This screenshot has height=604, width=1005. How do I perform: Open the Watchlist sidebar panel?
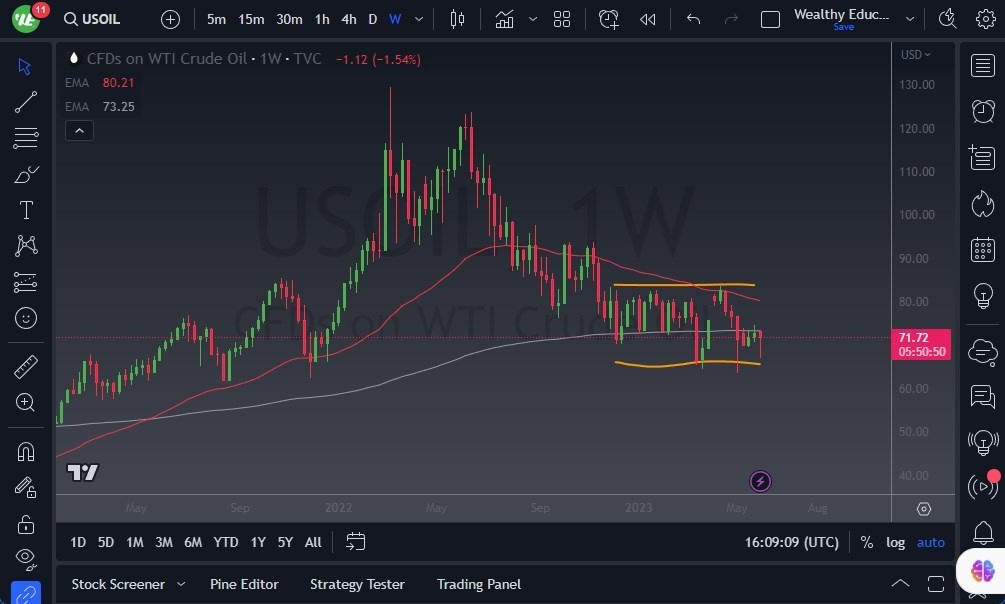coord(982,66)
